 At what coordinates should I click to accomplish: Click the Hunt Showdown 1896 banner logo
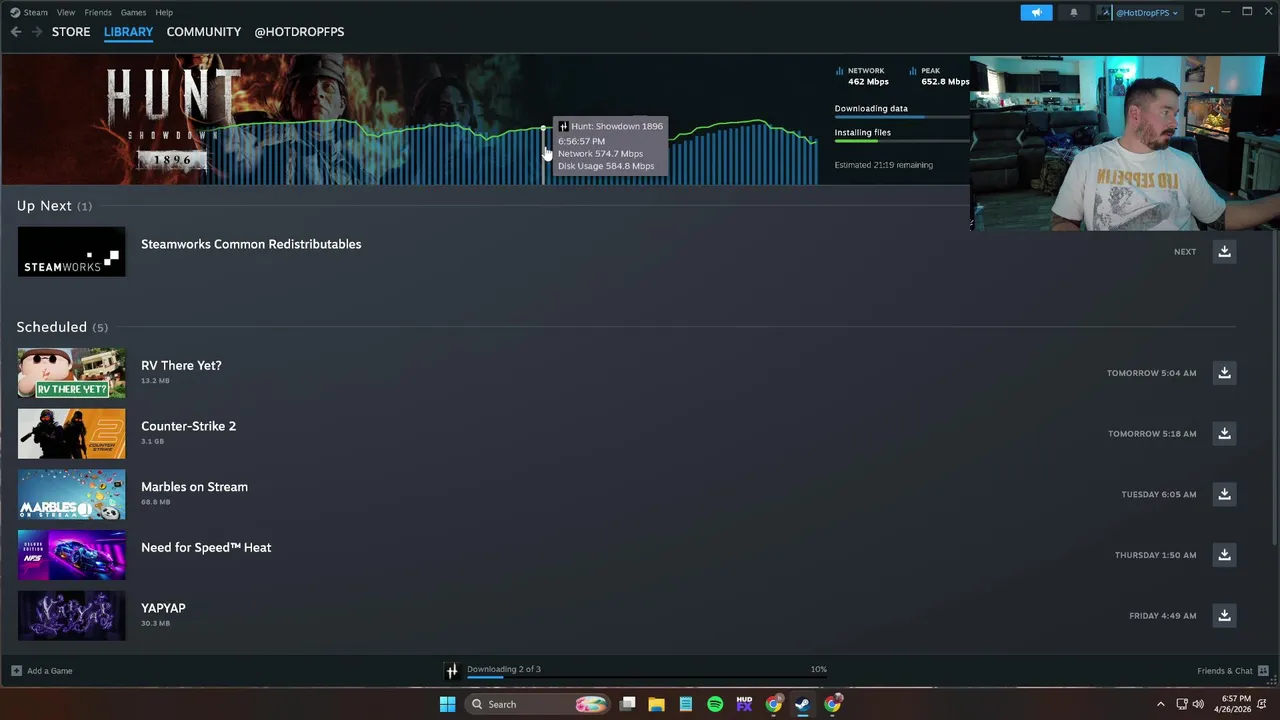point(173,119)
